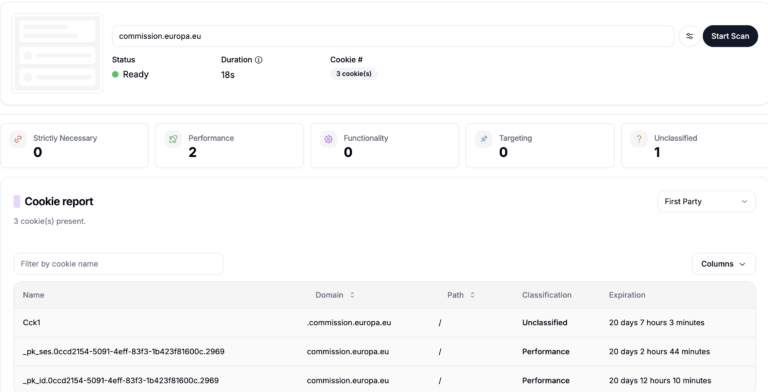
Task: Click the 3 cookie(s) present text
Action: coord(49,221)
